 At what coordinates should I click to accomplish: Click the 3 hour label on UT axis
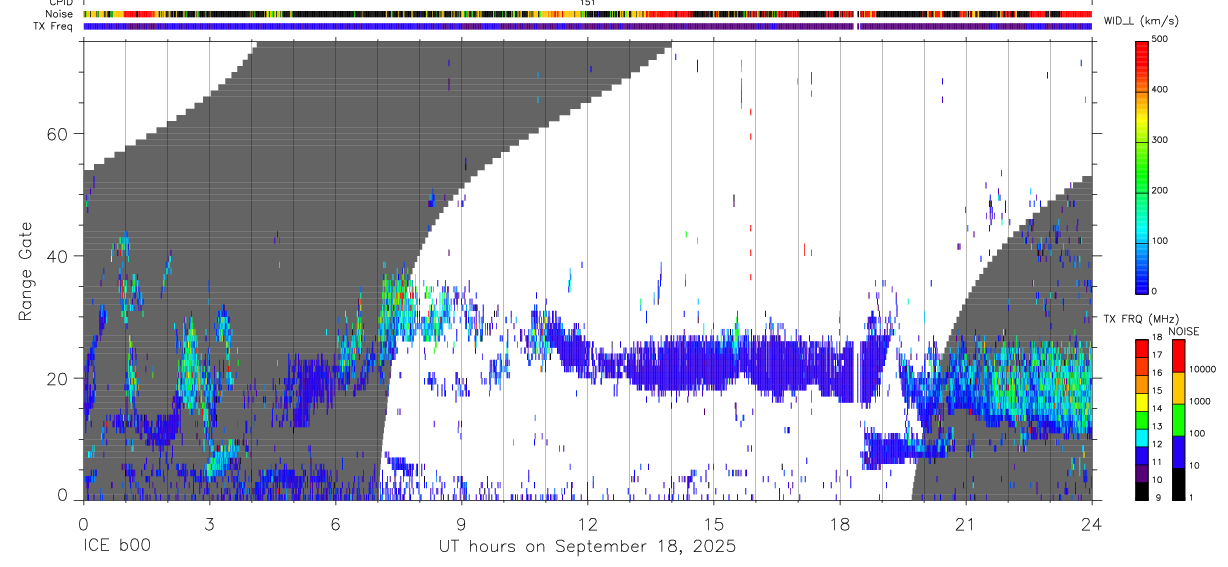coord(209,522)
